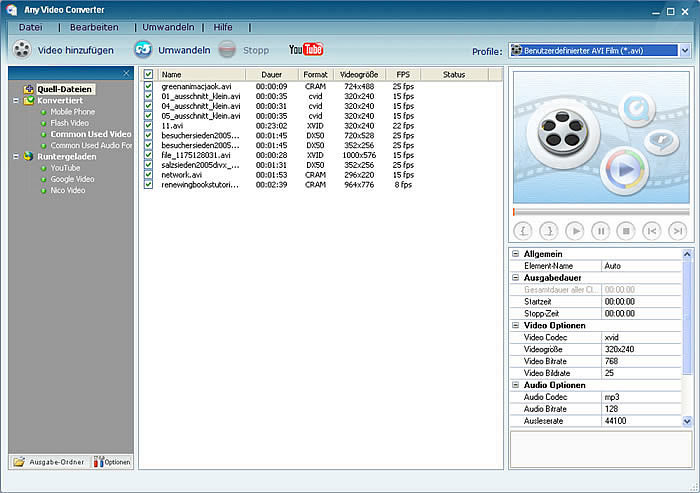Set start marker with left brace button
700x493 pixels.
coord(523,231)
